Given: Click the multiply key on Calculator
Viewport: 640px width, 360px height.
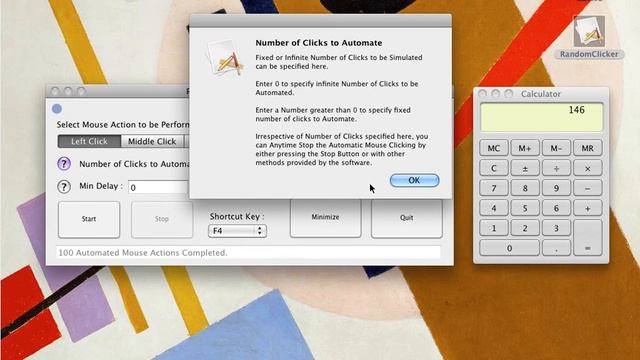Looking at the screenshot, I should tap(587, 168).
